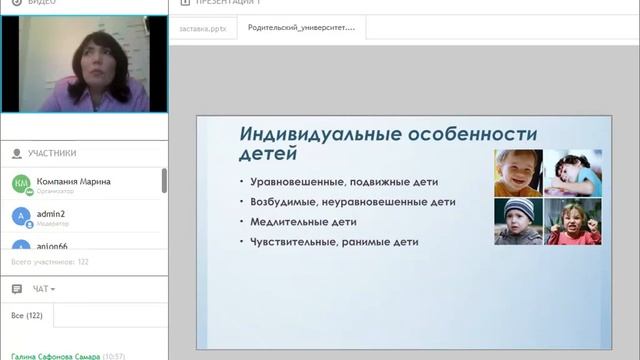Image resolution: width=640 pixels, height=360 pixels.
Task: Click the participants list scrollbar
Action: [164, 180]
